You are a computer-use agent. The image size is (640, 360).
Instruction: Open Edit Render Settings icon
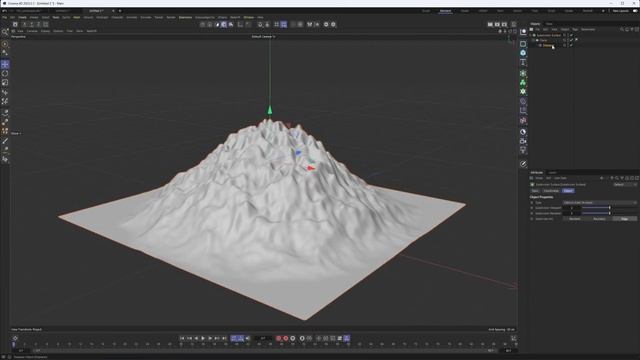coord(504,24)
